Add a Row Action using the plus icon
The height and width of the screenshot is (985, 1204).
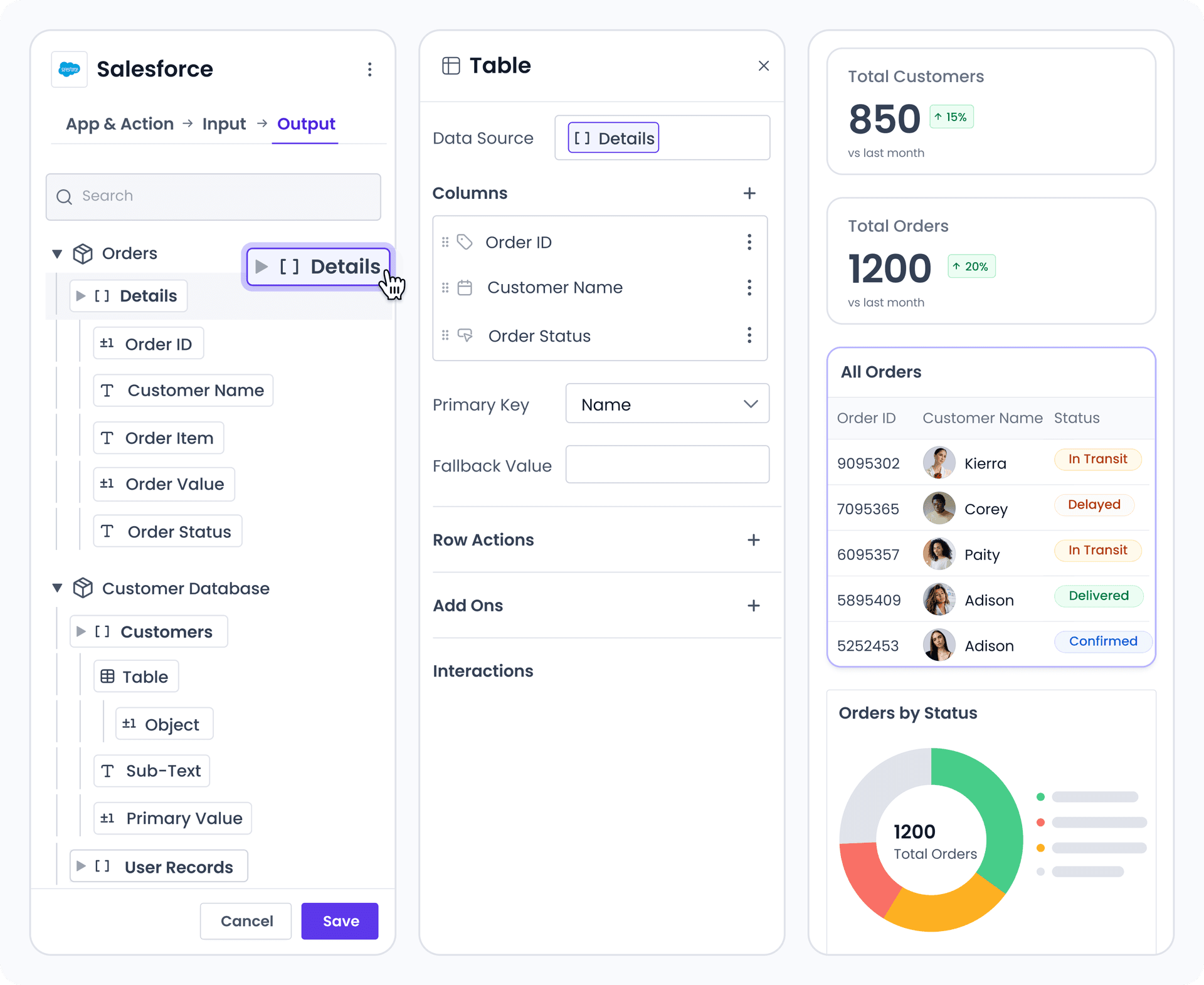(753, 540)
